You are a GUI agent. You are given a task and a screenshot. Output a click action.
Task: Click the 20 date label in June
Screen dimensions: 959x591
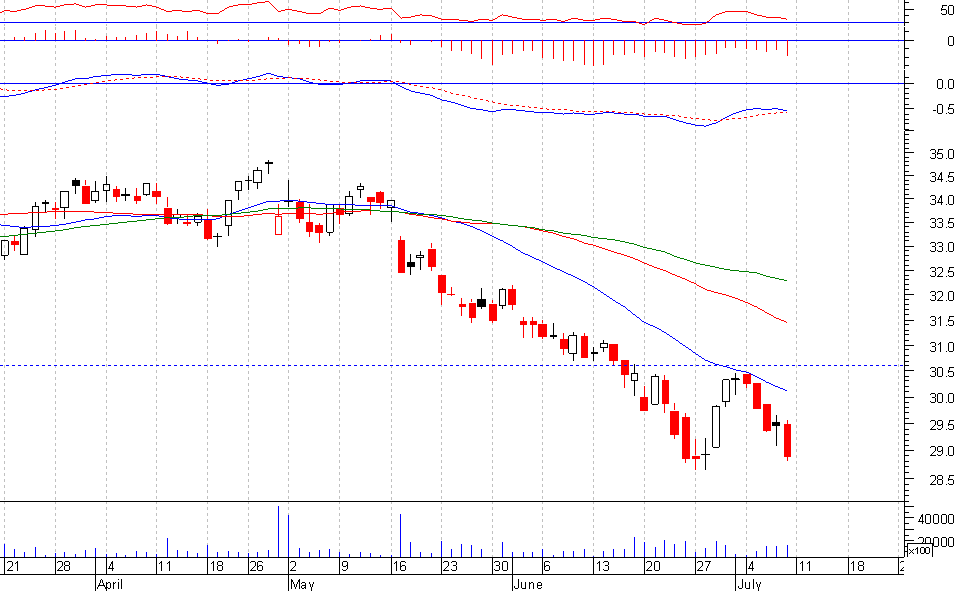653,566
